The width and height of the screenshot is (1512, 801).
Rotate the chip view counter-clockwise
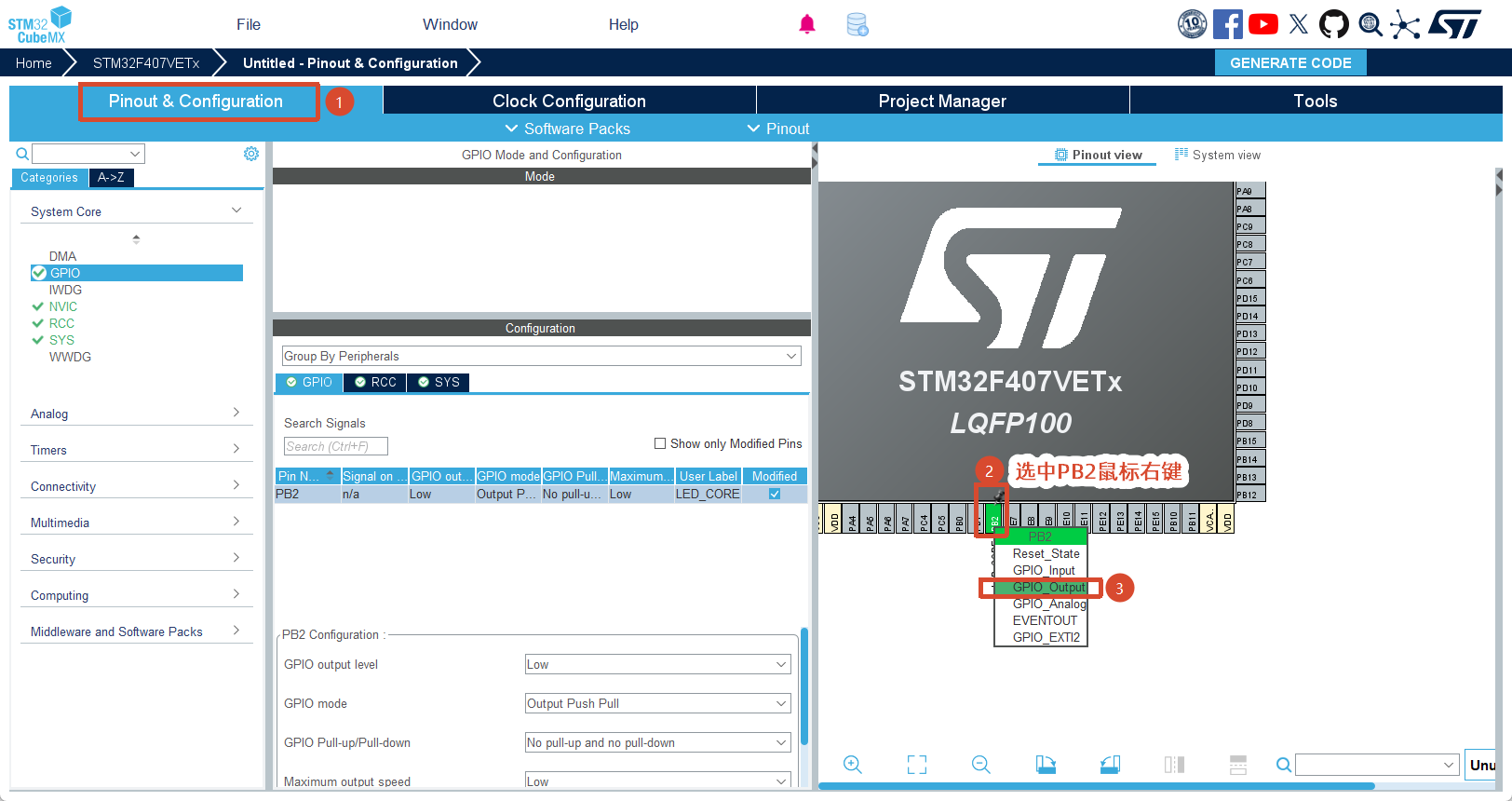(x=1110, y=765)
